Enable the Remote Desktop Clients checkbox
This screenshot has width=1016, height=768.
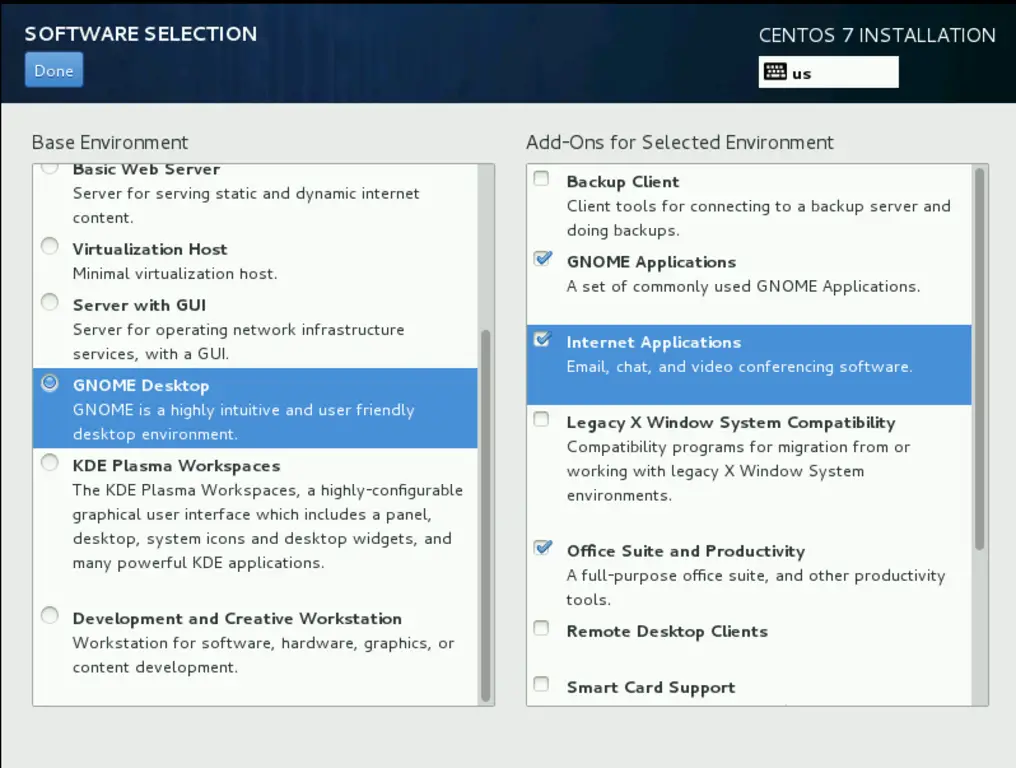pos(541,628)
